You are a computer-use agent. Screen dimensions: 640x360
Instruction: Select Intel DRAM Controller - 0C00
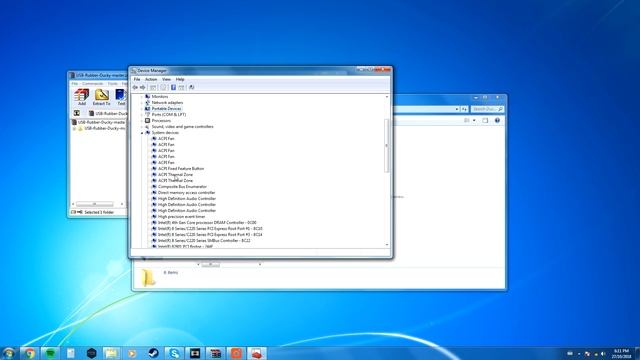coord(207,222)
